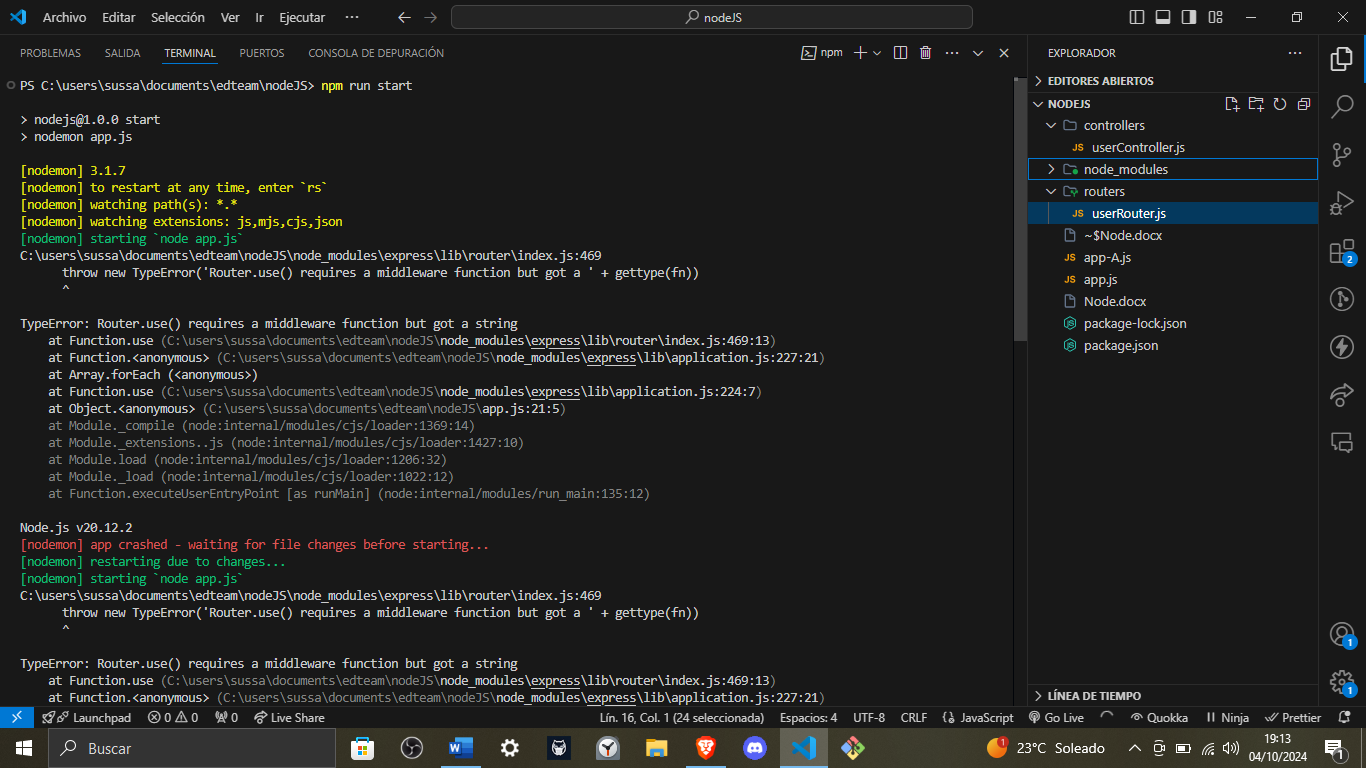Viewport: 1366px width, 768px height.
Task: Open terminal panel more actions ellipsis
Action: coord(951,53)
